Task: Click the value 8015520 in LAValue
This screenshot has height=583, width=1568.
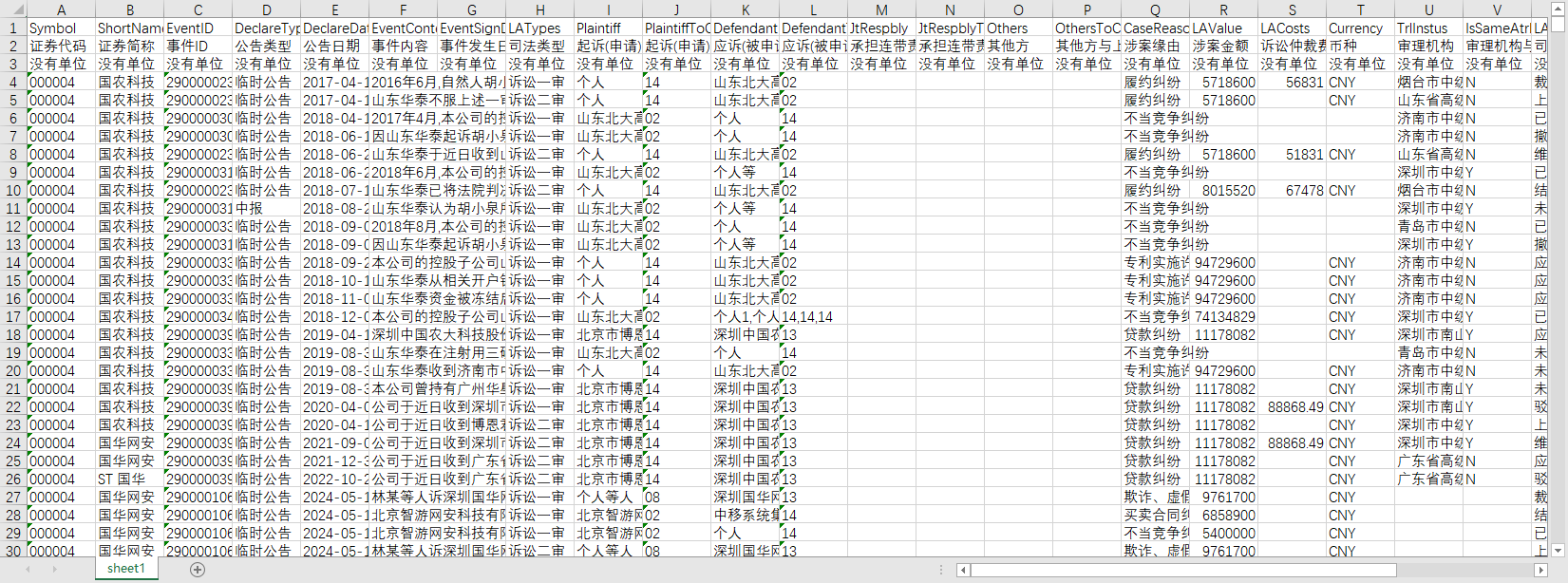Action: coord(1223,191)
